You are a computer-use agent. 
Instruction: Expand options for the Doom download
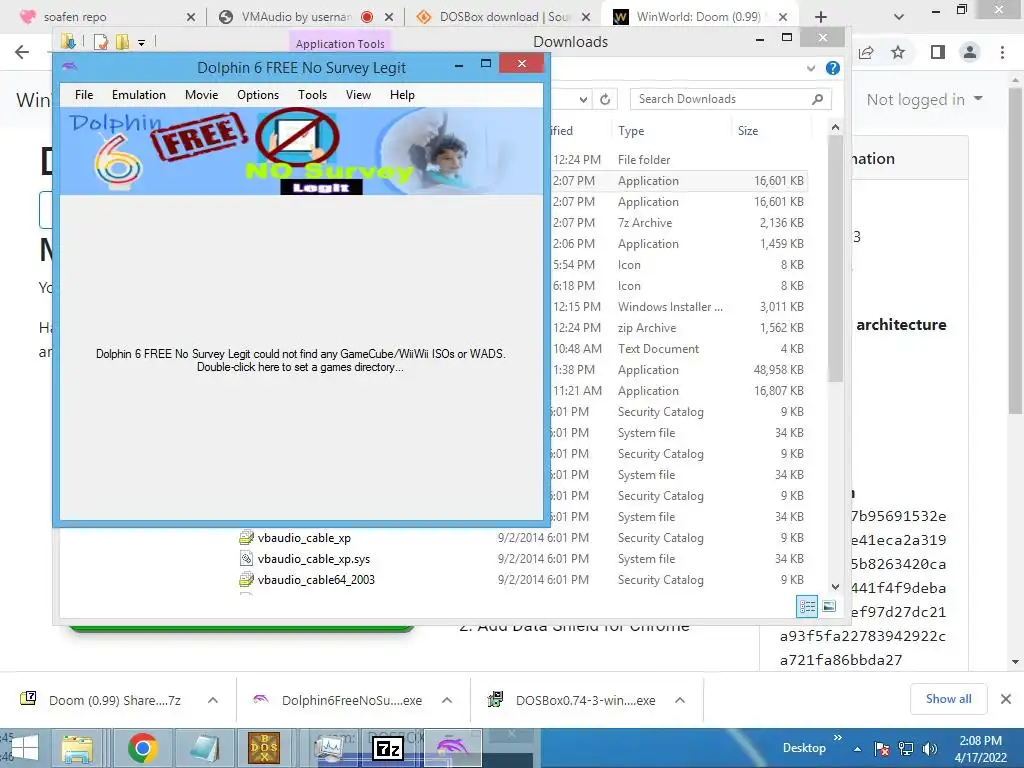[x=212, y=700]
